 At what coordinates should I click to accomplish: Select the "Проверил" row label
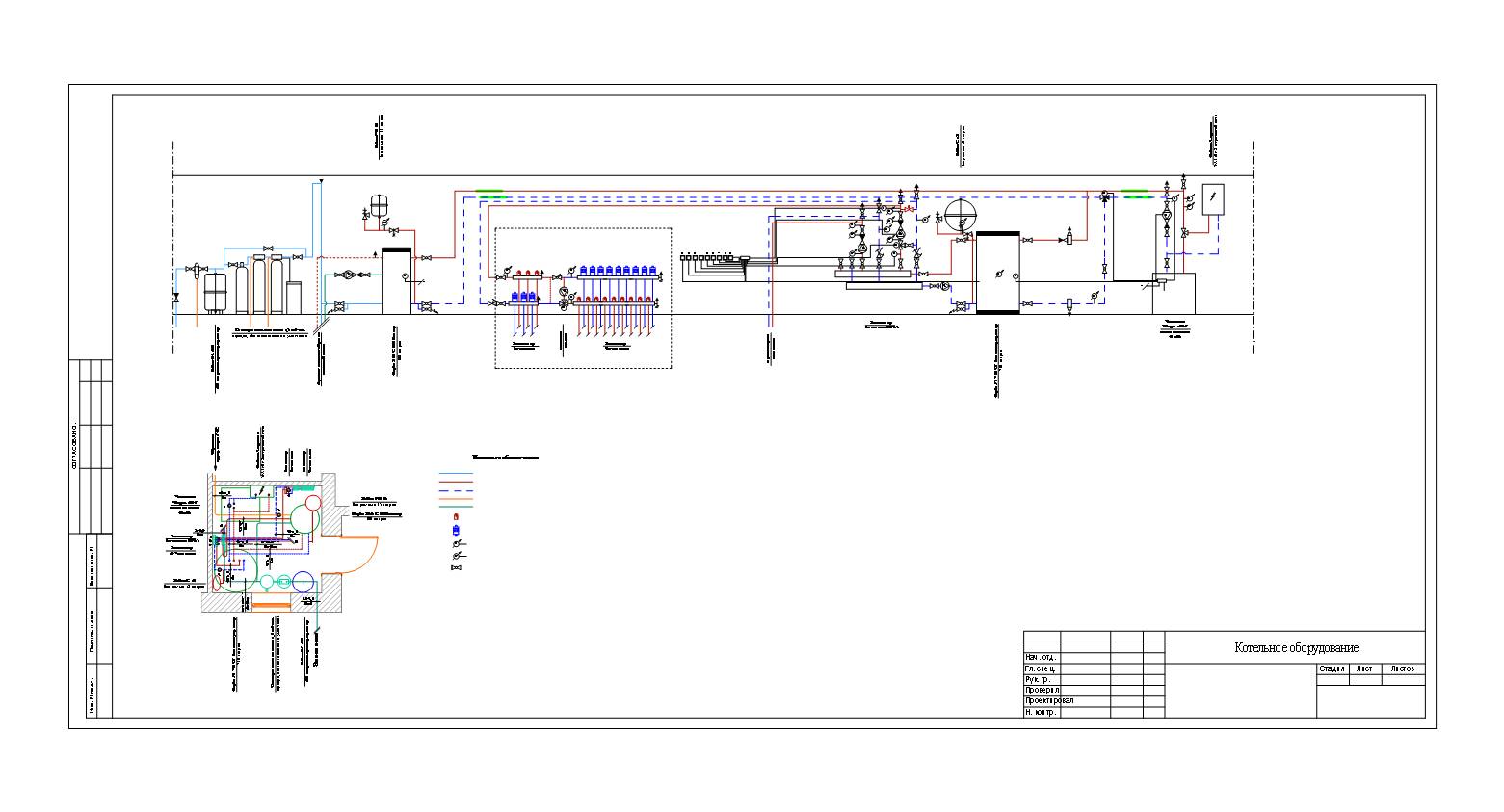click(1042, 691)
